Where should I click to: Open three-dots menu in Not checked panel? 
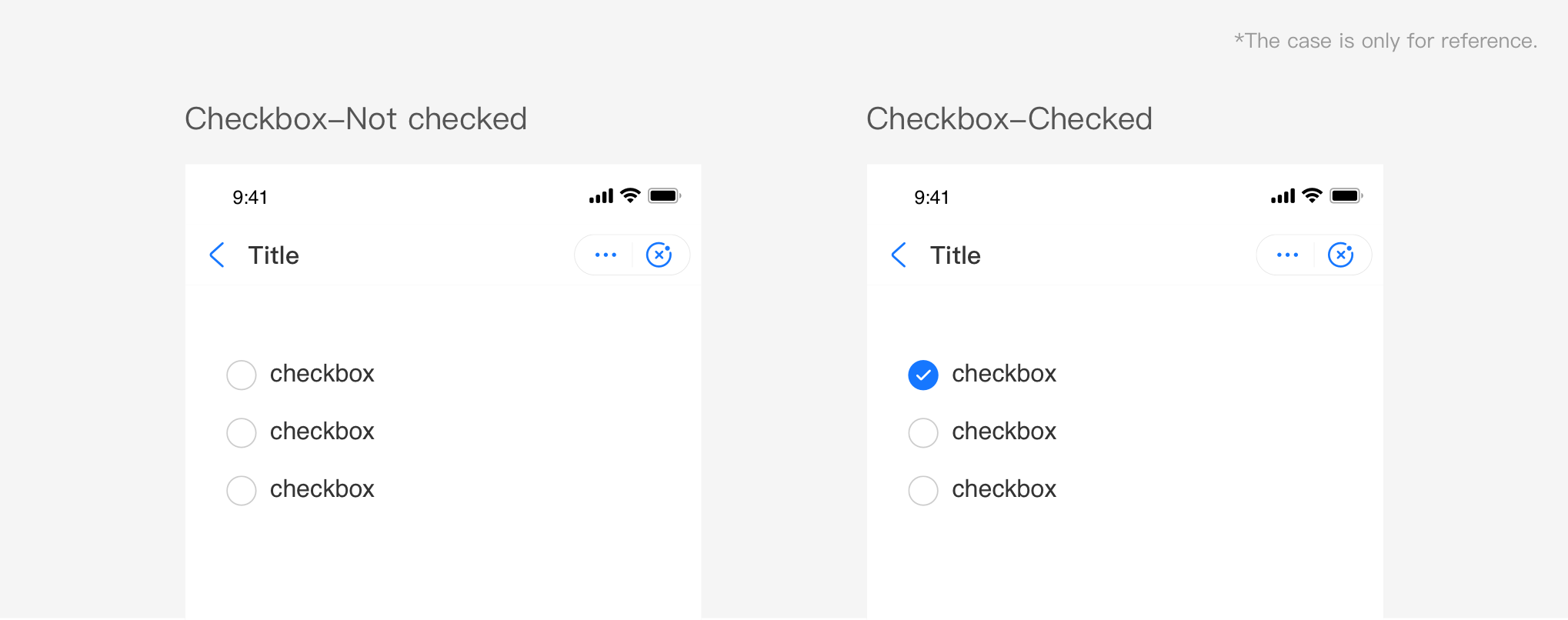coord(606,255)
